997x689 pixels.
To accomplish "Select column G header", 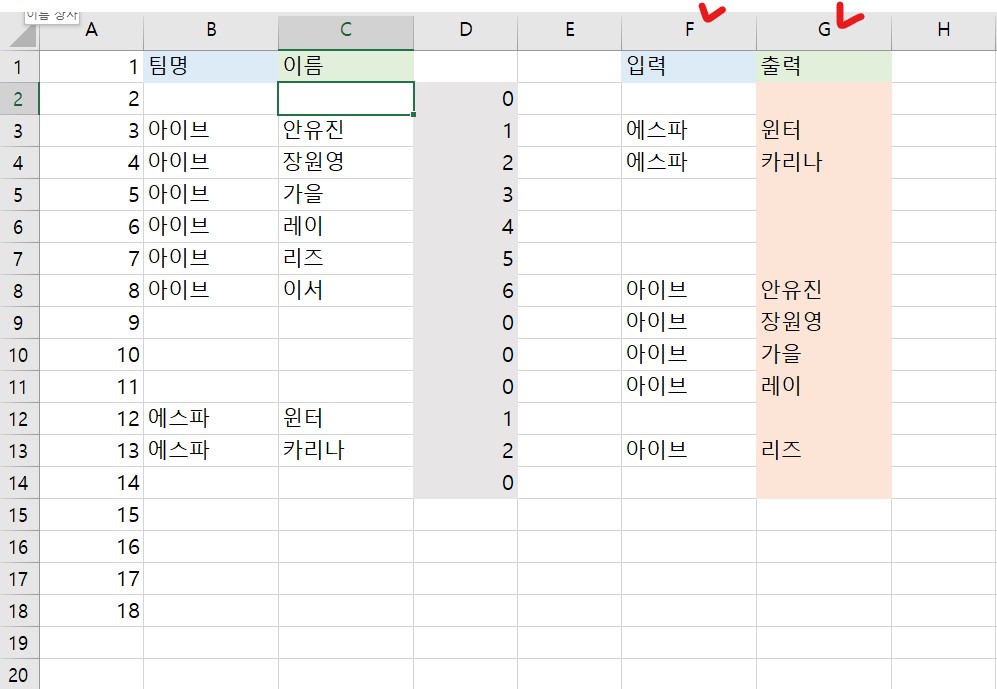I will pyautogui.click(x=824, y=30).
